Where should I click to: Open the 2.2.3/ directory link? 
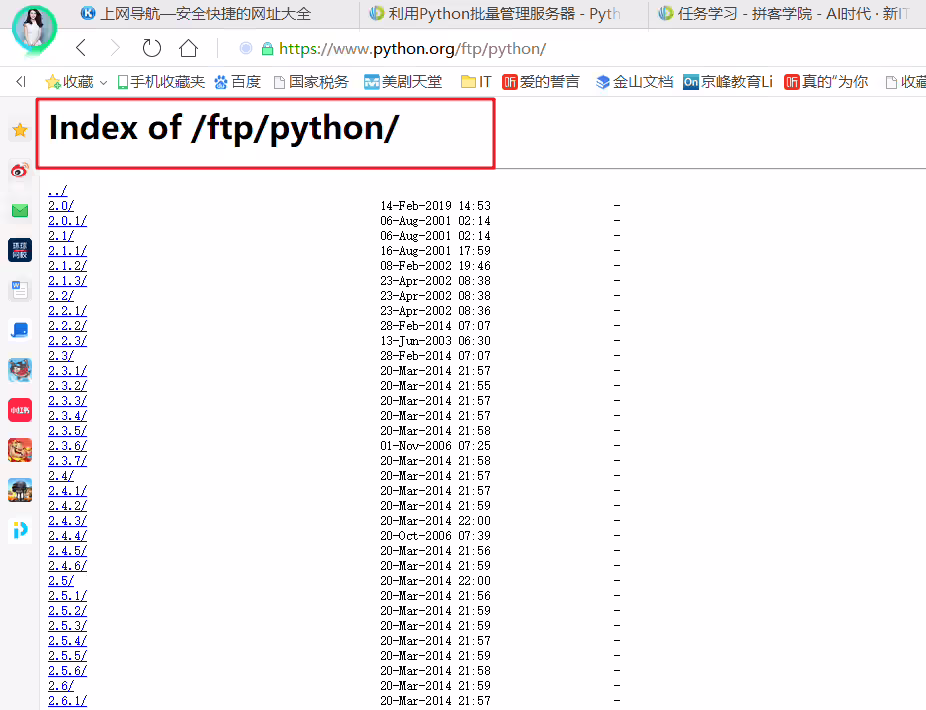click(x=67, y=340)
